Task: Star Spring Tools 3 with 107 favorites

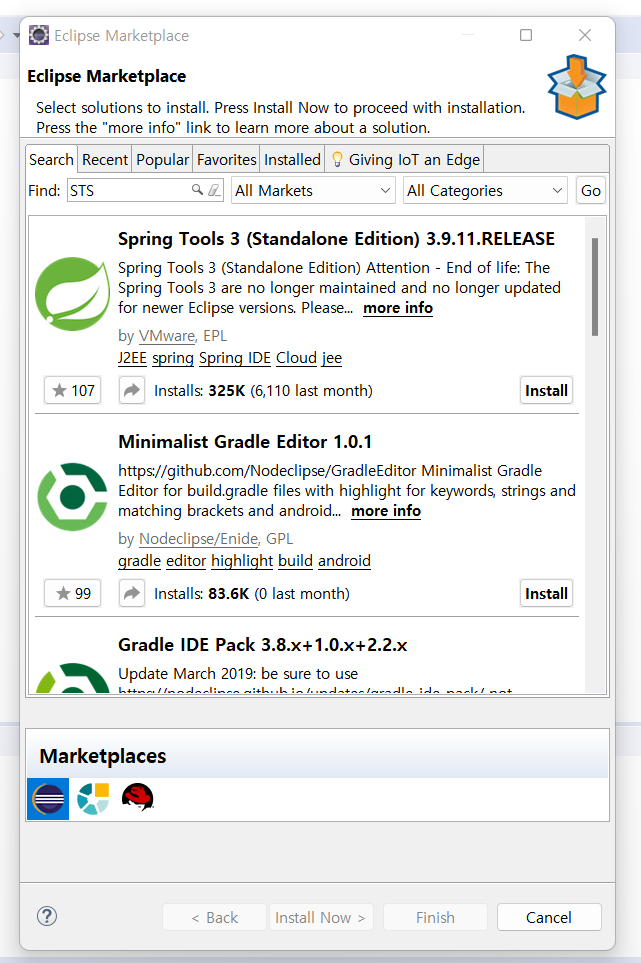Action: [x=72, y=390]
